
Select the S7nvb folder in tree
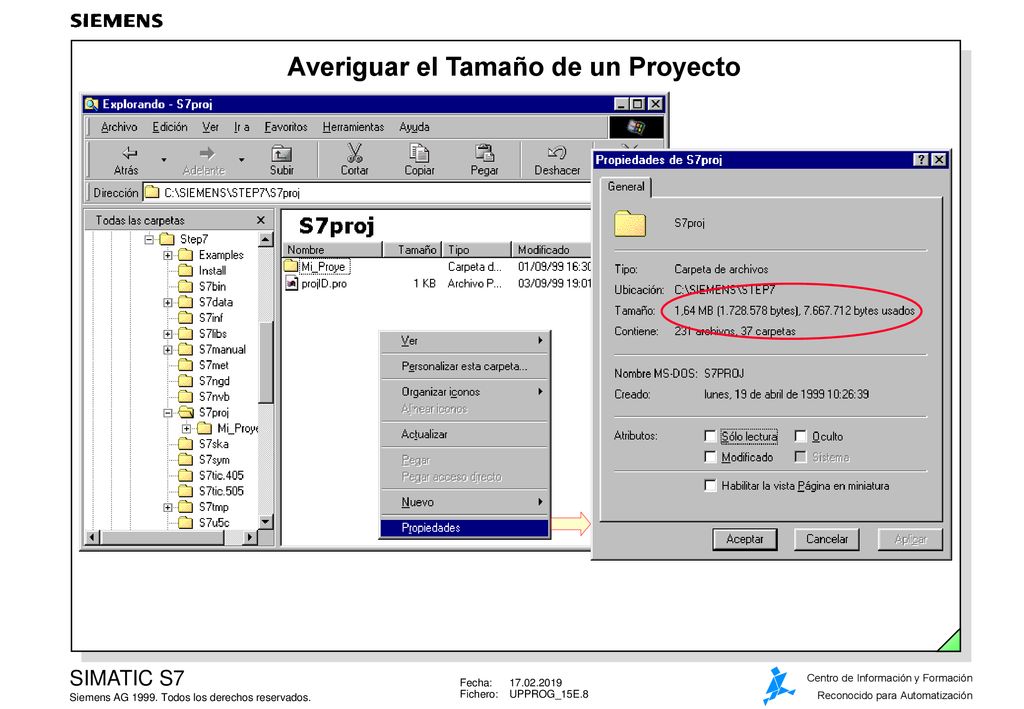tap(204, 396)
